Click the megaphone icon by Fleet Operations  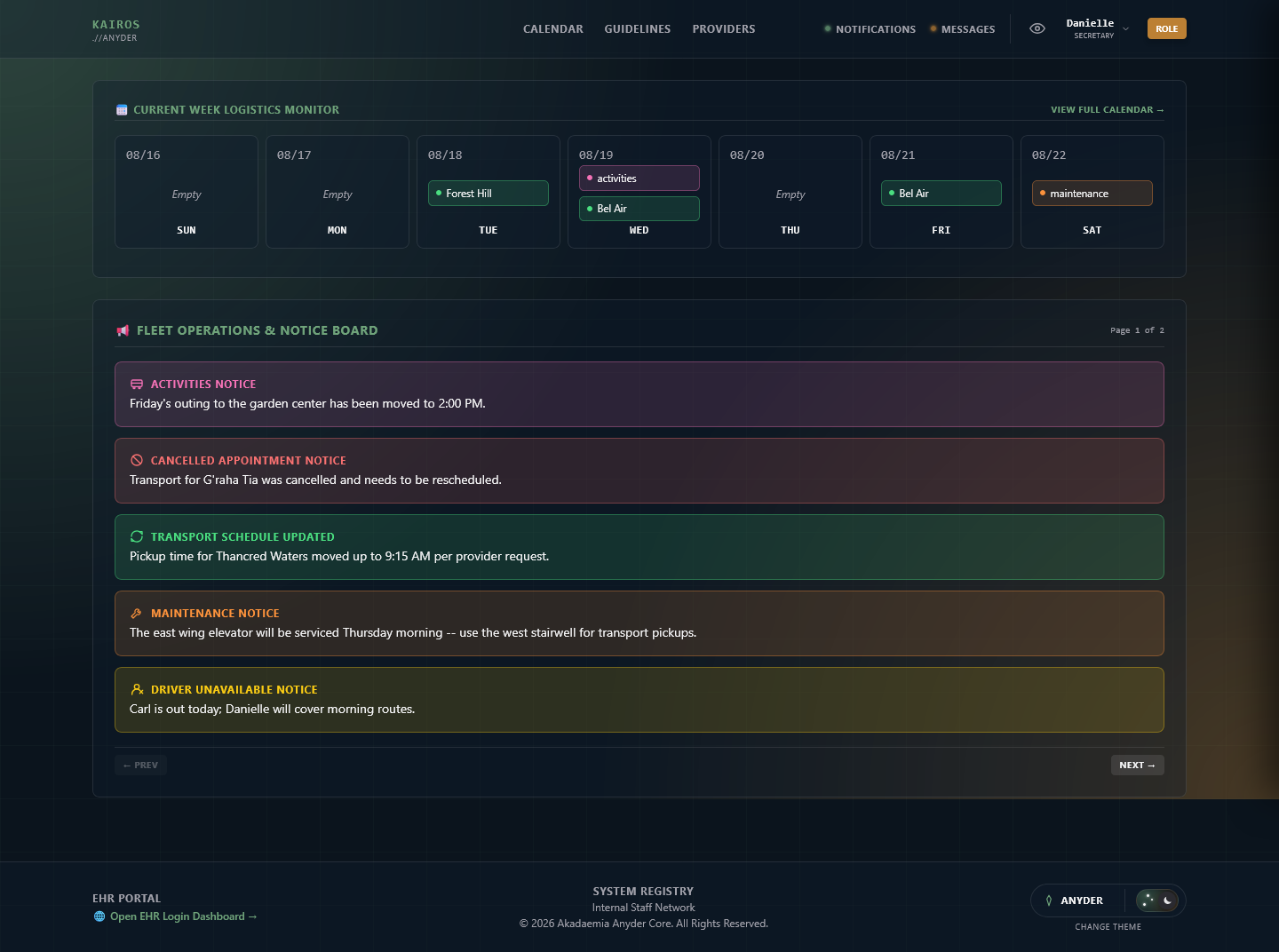tap(123, 330)
